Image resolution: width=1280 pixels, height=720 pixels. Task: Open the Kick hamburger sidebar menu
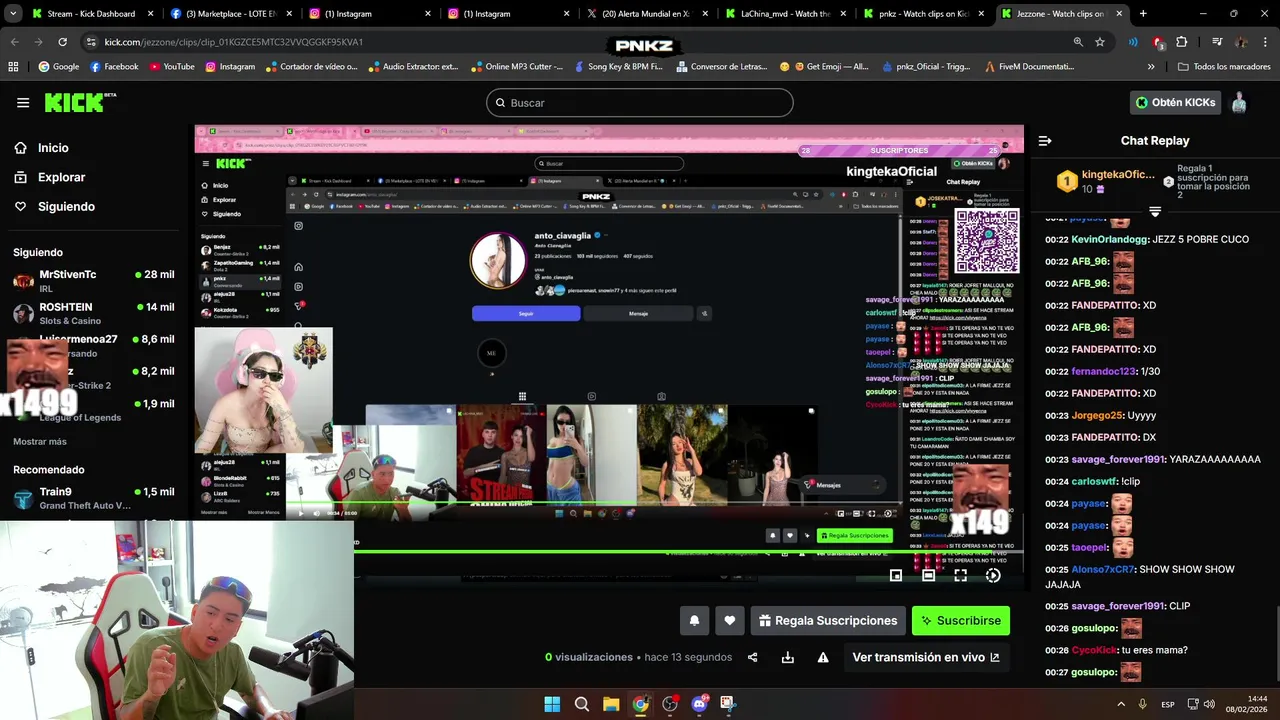click(23, 102)
